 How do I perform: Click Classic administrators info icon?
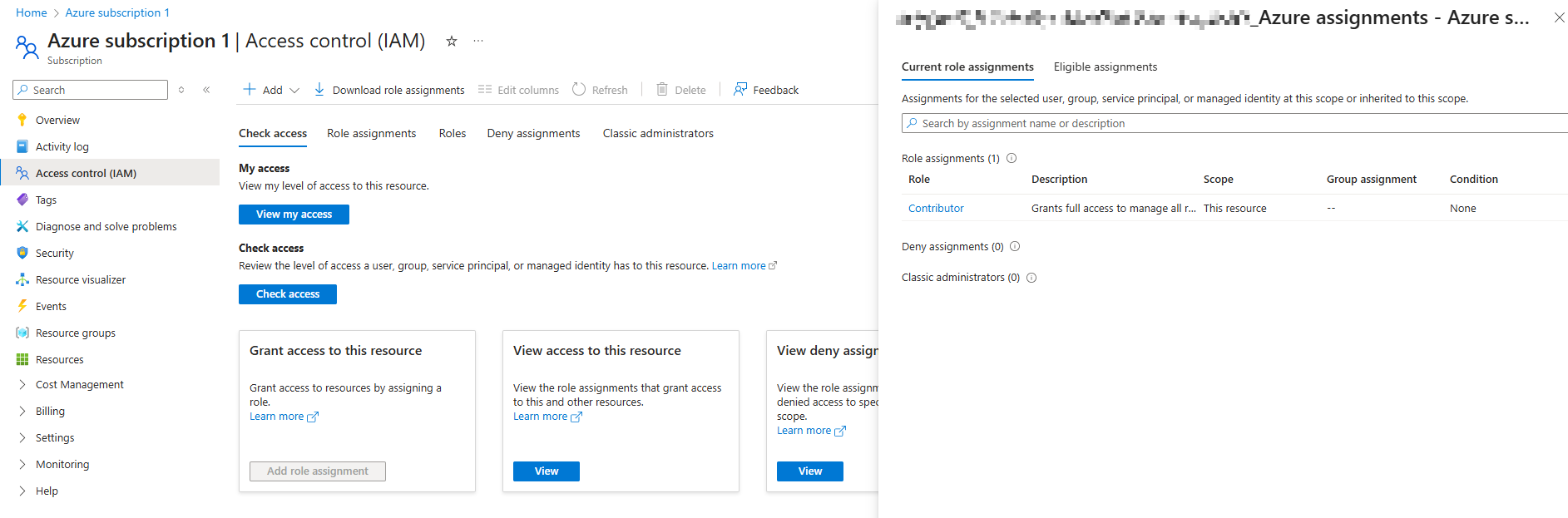(x=1031, y=278)
